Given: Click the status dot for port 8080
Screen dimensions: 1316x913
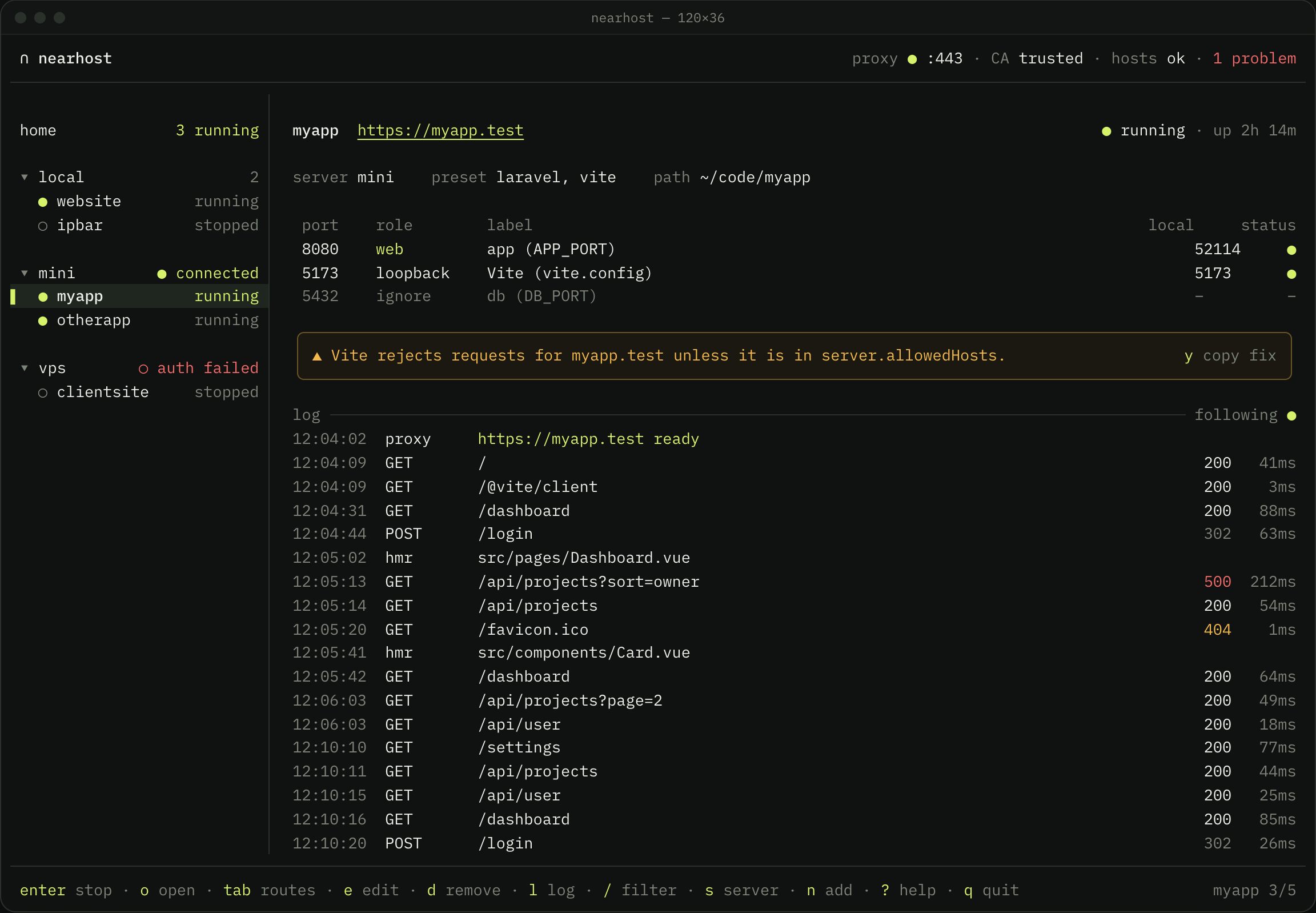Looking at the screenshot, I should coord(1291,250).
